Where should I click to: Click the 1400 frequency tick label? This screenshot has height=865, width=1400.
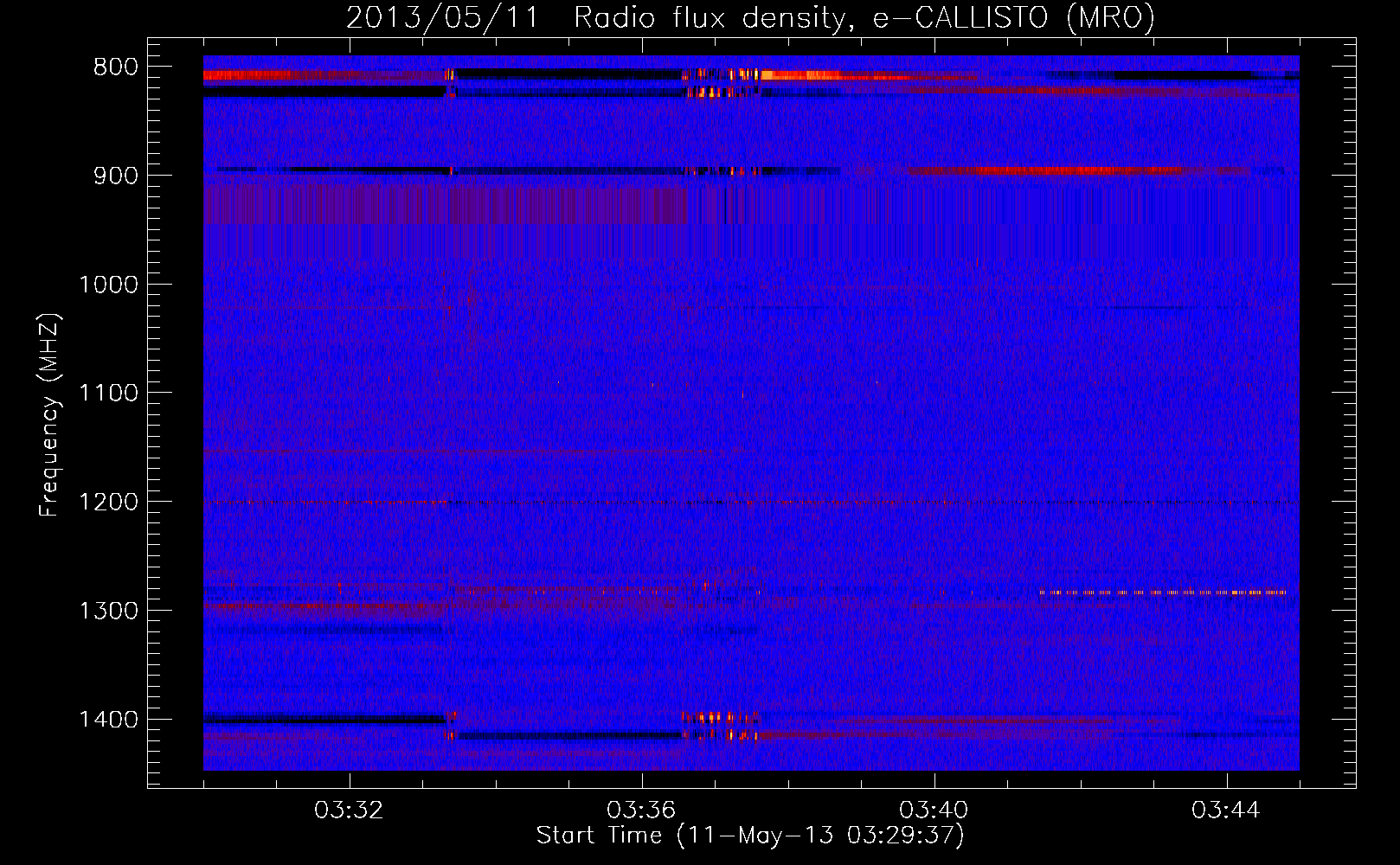click(x=109, y=720)
